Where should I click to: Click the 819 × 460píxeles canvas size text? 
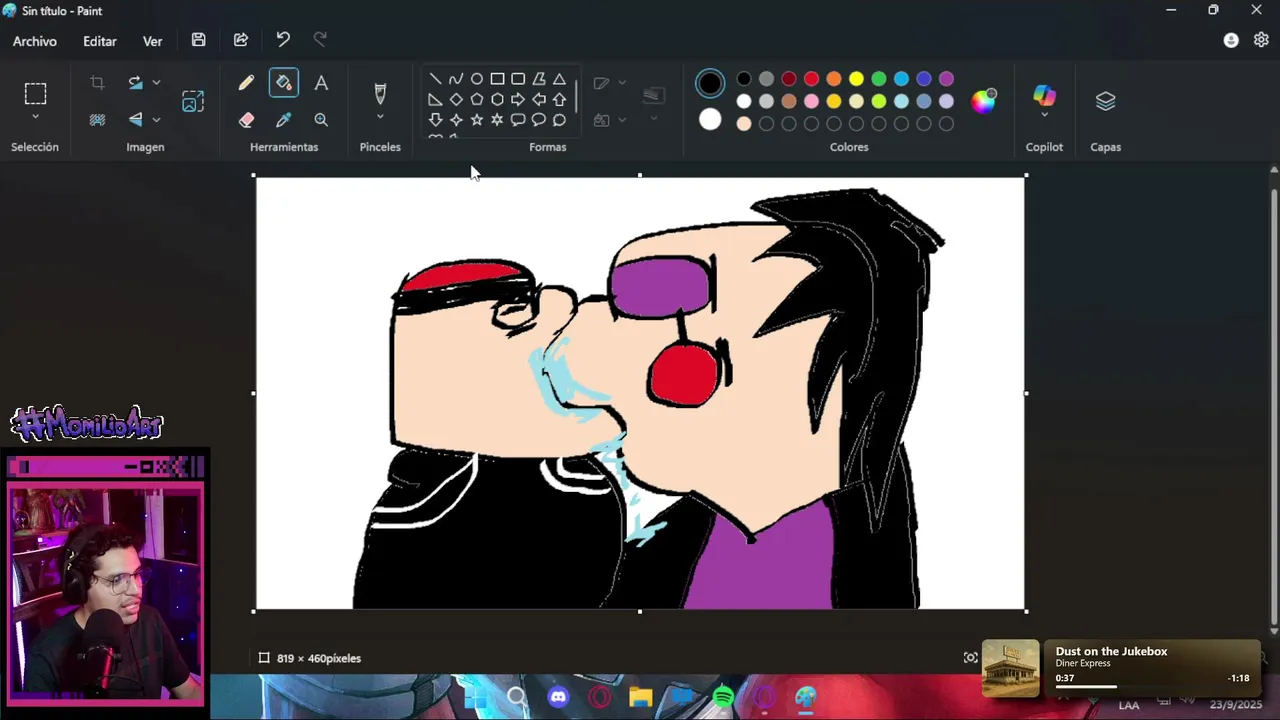(319, 658)
